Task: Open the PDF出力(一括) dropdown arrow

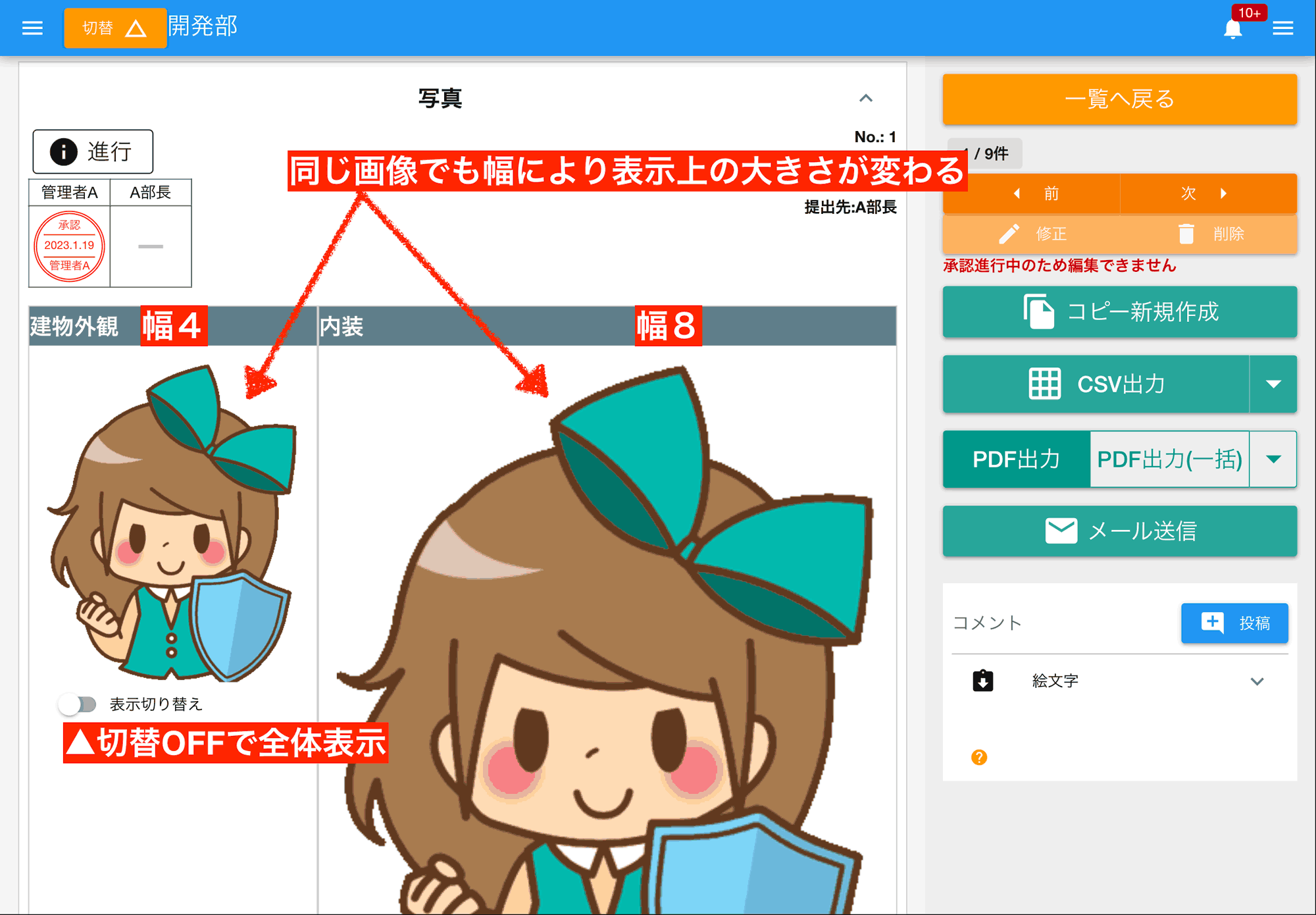Action: click(x=1275, y=459)
